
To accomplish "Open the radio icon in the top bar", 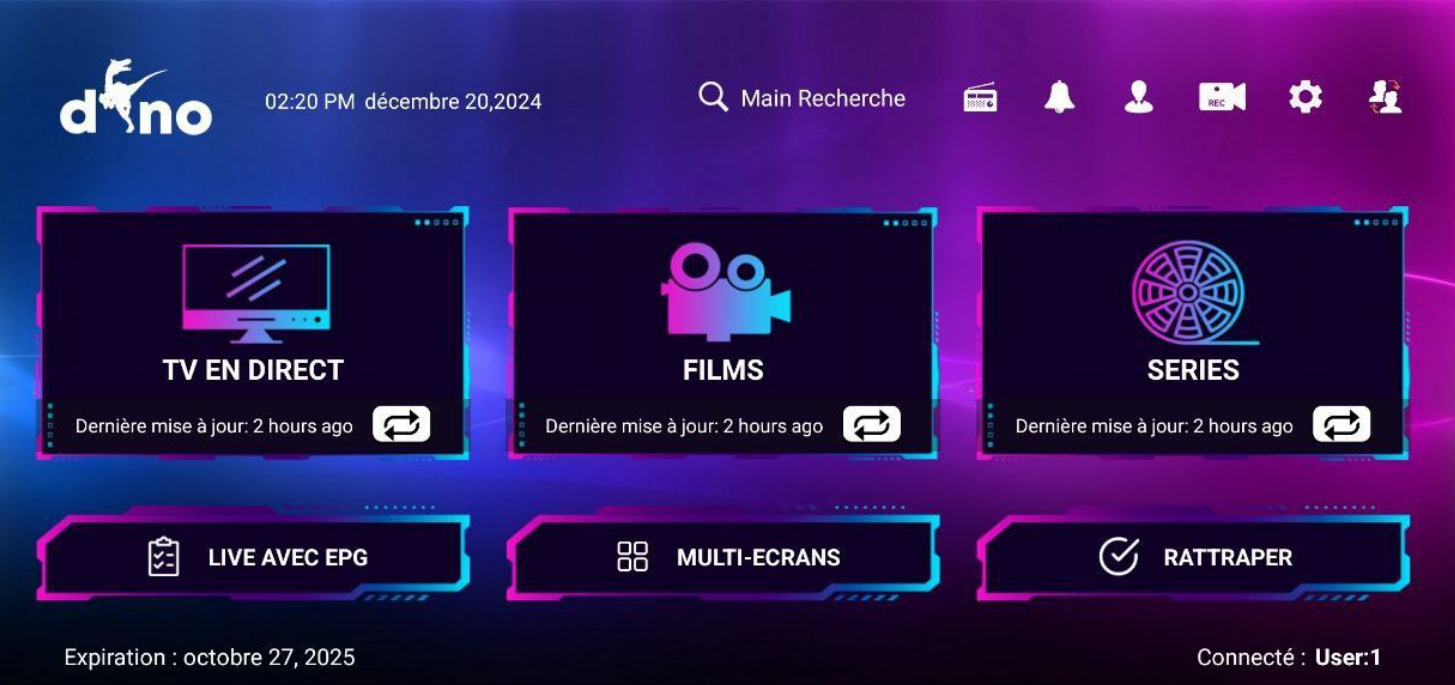I will click(980, 98).
